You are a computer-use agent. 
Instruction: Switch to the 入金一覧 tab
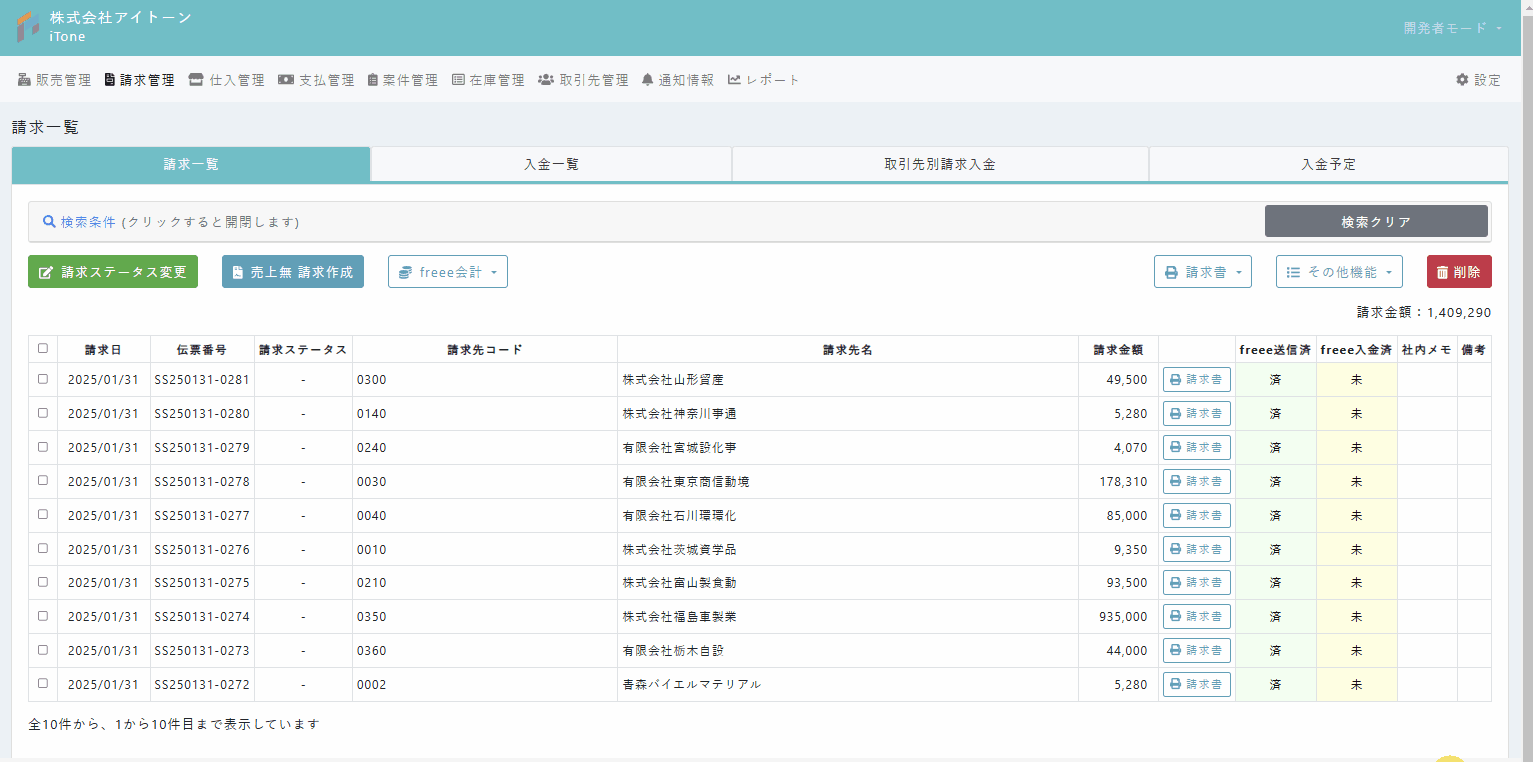[x=551, y=164]
